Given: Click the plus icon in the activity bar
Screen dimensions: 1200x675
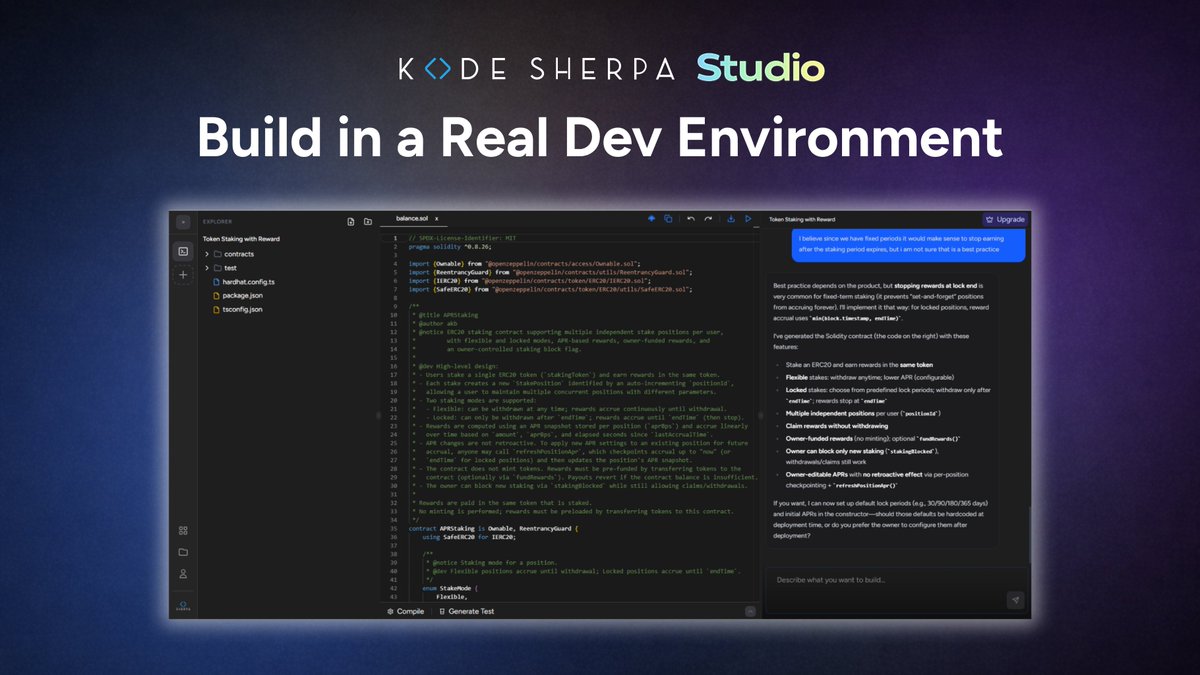Looking at the screenshot, I should 184,275.
